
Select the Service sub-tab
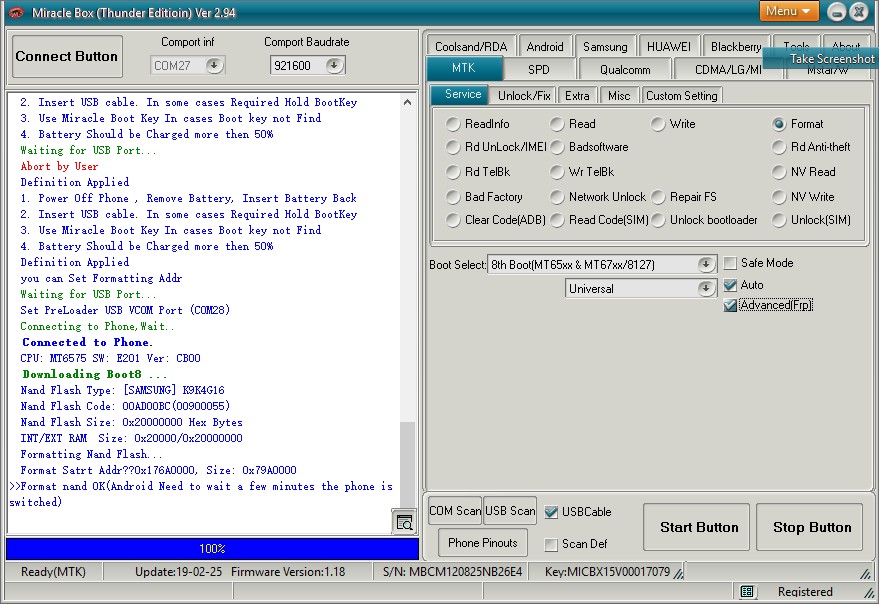tap(462, 94)
